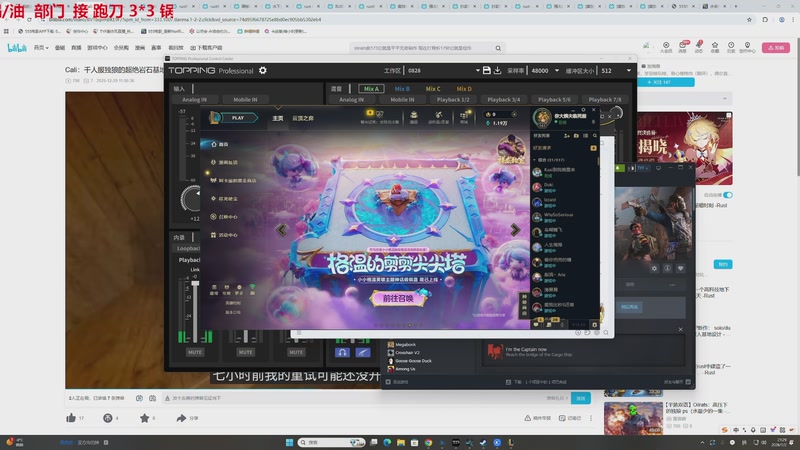The height and width of the screenshot is (450, 800).
Task: Adjust the Playback Link fader handle
Action: [x=195, y=283]
